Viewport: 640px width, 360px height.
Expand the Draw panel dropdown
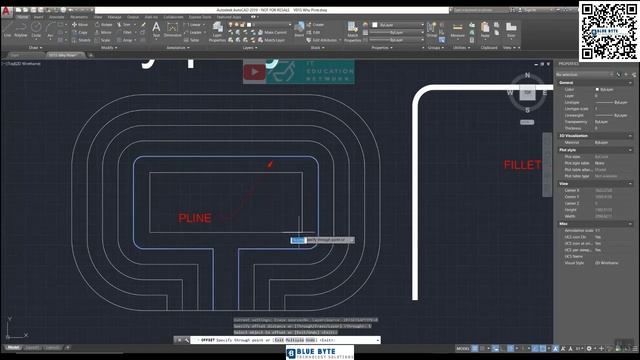(x=36, y=48)
